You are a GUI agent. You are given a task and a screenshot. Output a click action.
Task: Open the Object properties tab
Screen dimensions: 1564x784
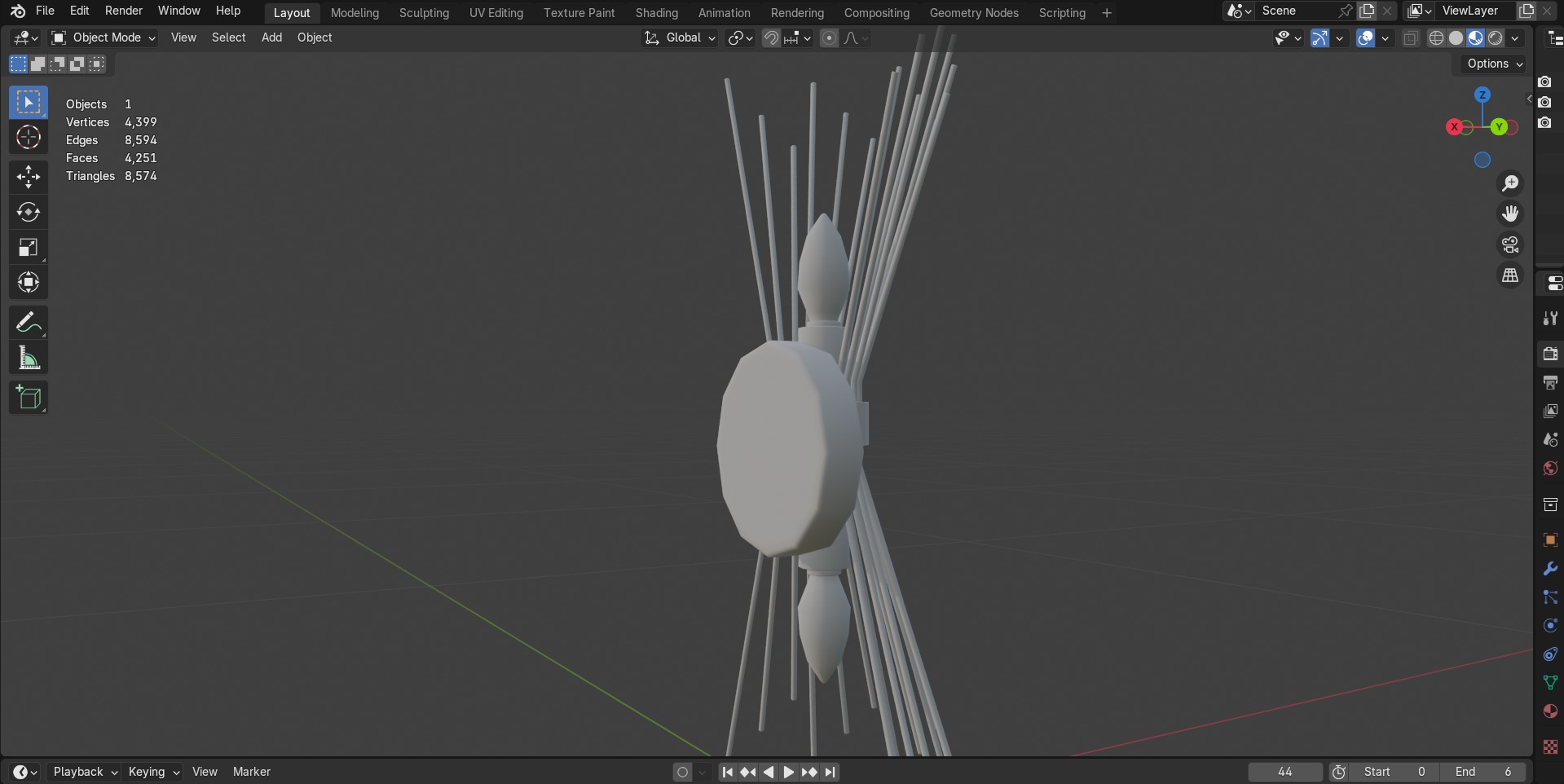[x=1550, y=540]
